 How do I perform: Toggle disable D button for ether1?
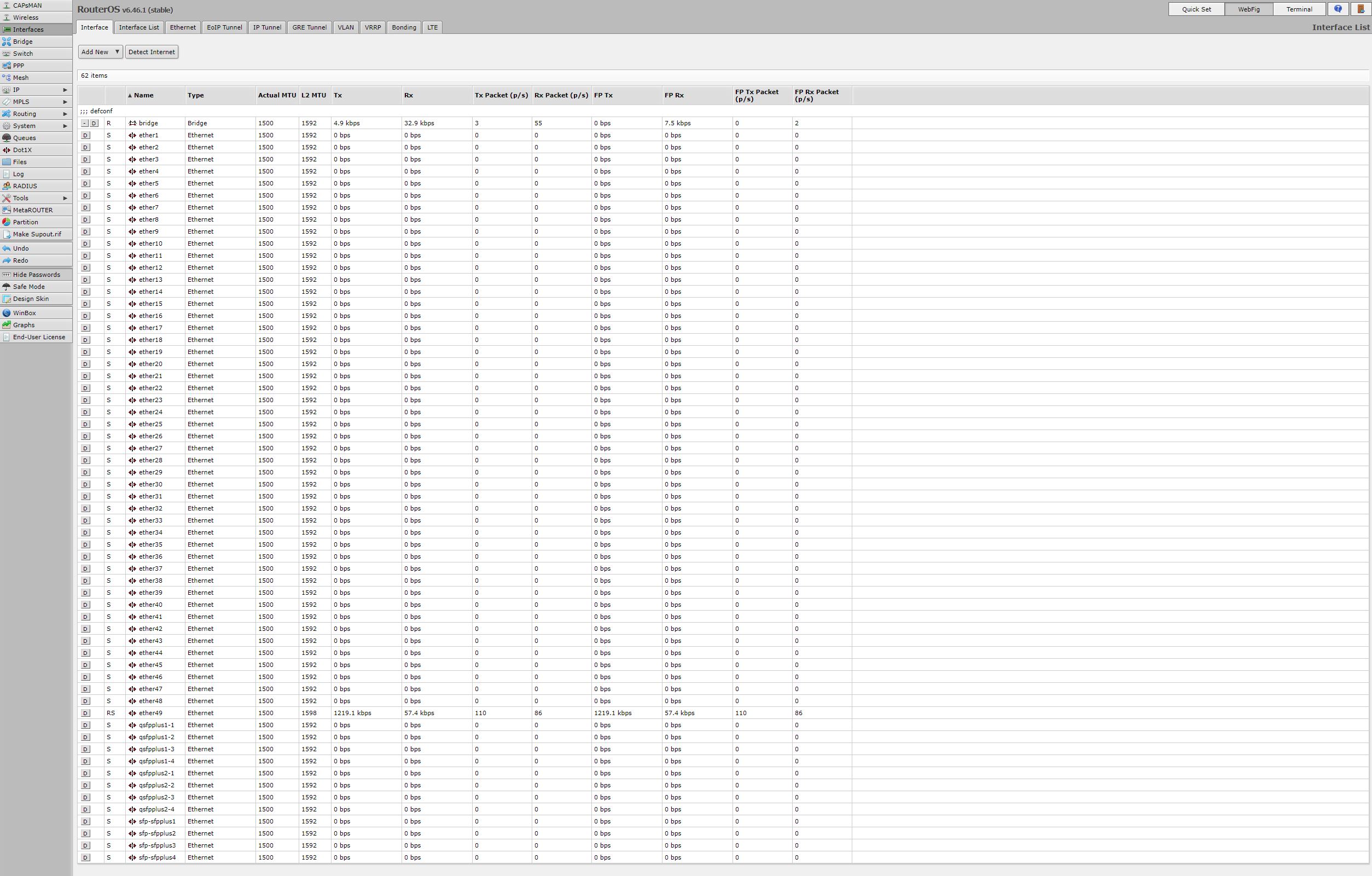[85, 135]
